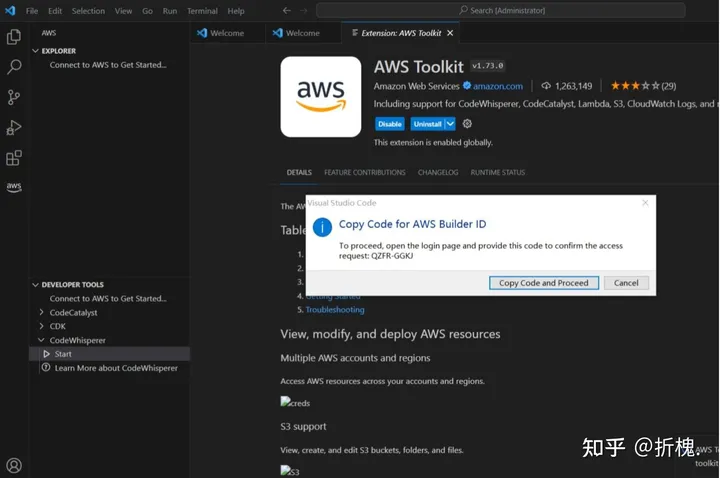Click the navigate back arrow
The image size is (720, 478).
click(287, 10)
